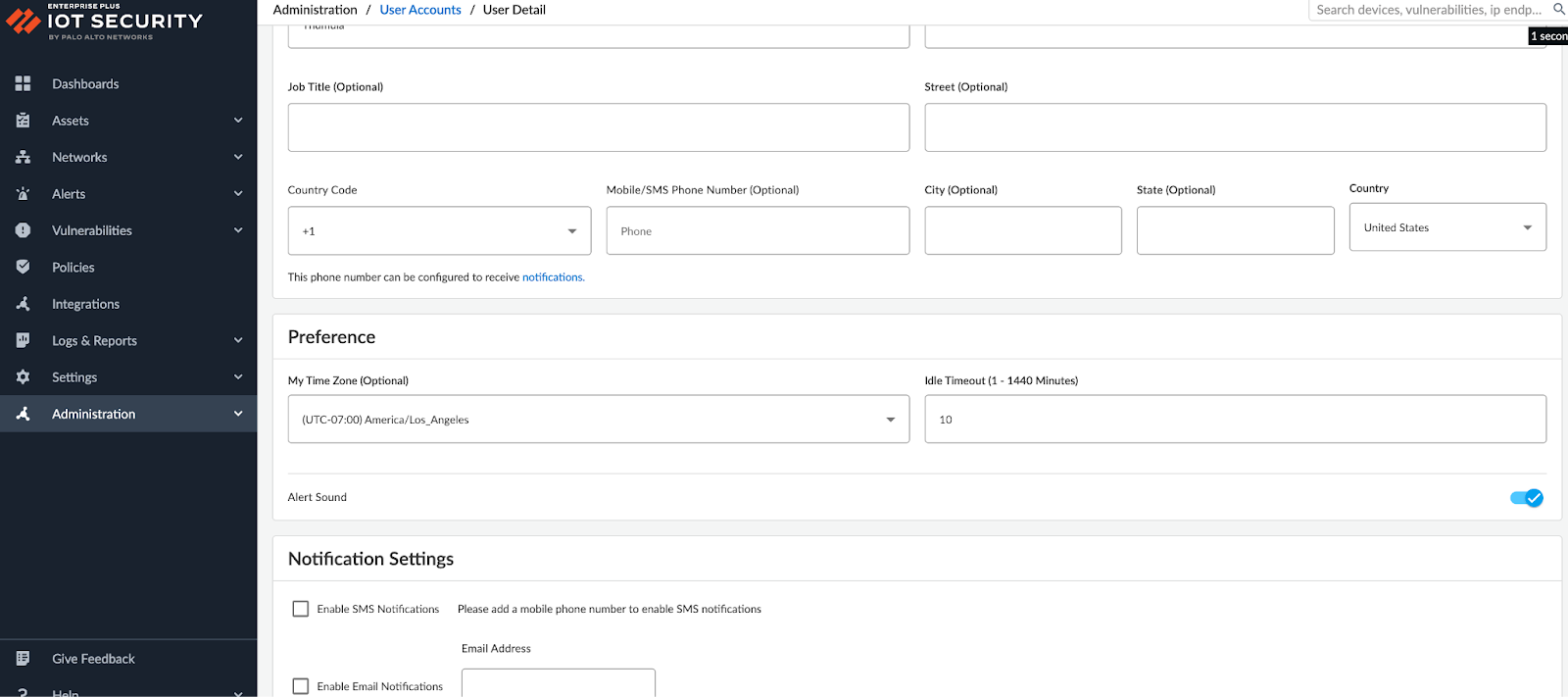The width and height of the screenshot is (1568, 697).
Task: Go to User Accounts breadcrumb link
Action: point(420,10)
